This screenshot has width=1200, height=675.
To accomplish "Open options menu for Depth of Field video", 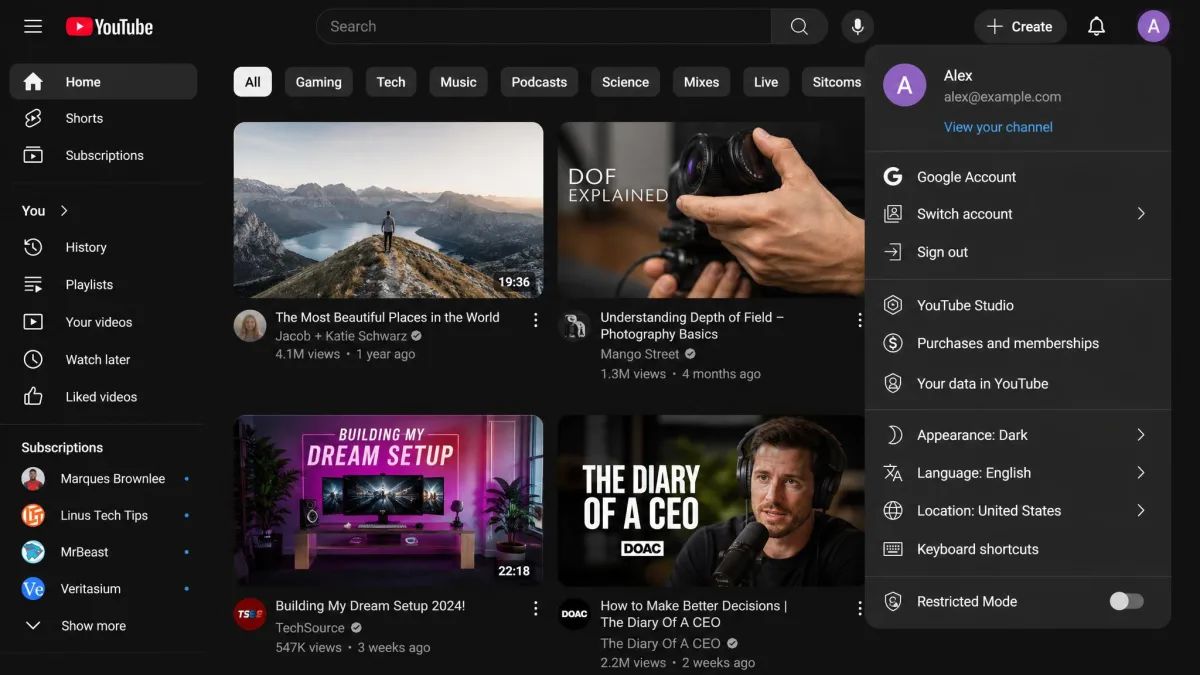I will [858, 320].
